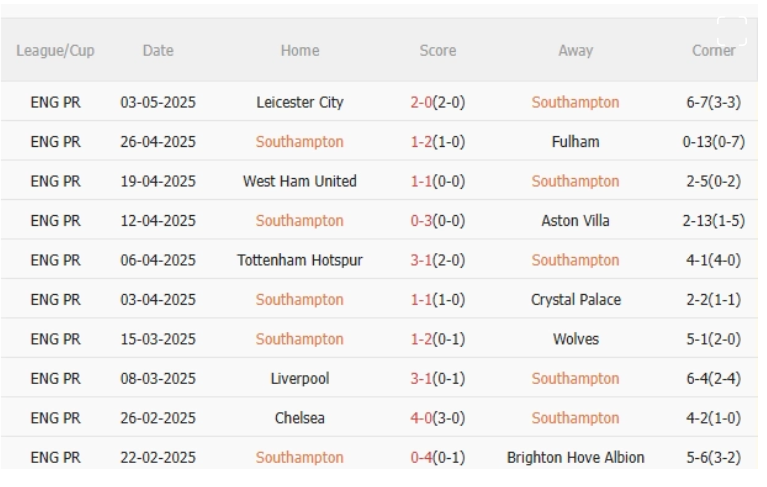Click the Date column header
The height and width of the screenshot is (487, 767).
pos(158,50)
